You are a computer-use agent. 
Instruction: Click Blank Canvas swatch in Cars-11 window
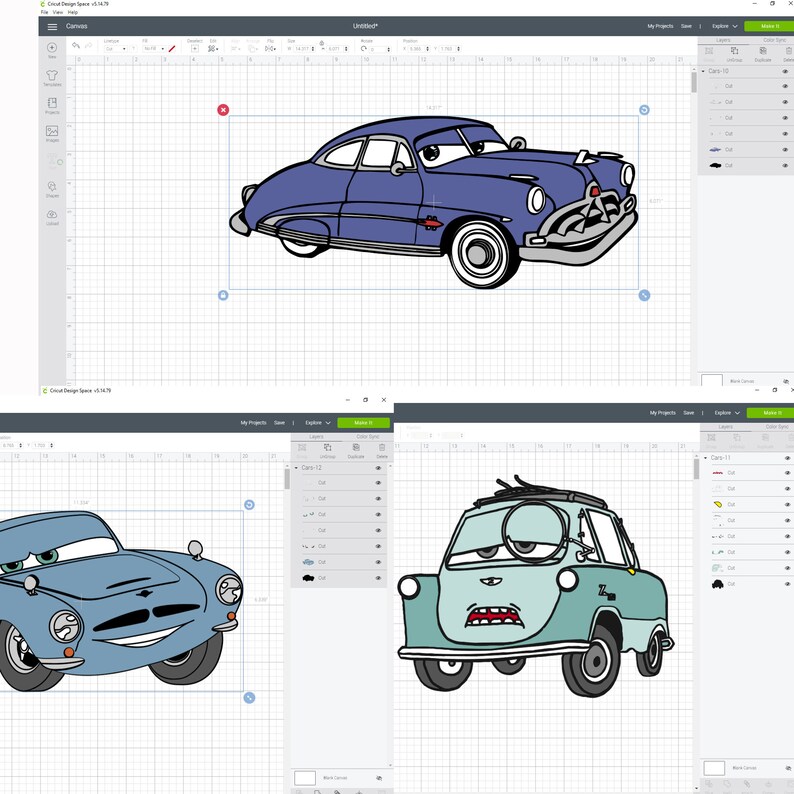click(714, 768)
